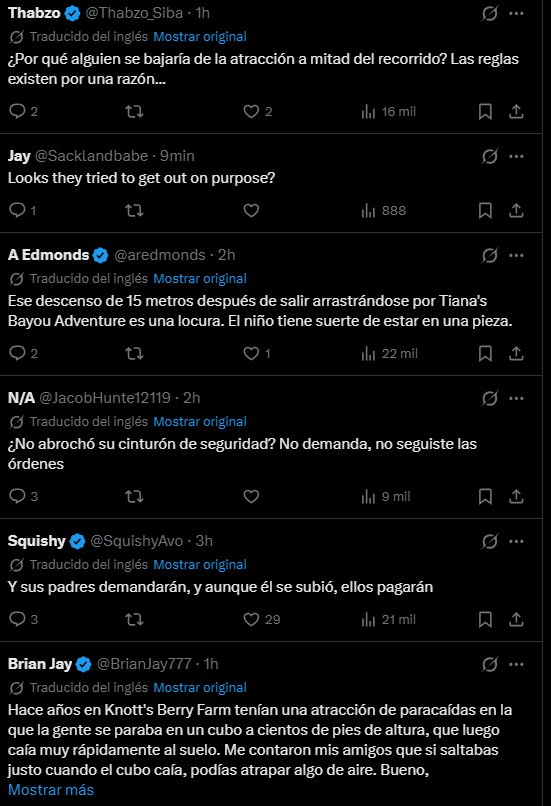Open @aredmonds profile handle

point(159,255)
